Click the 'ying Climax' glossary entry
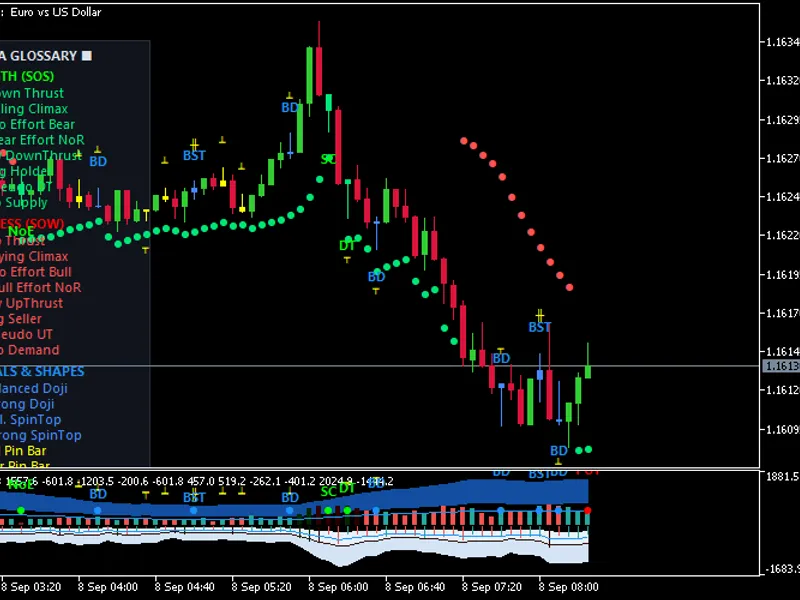This screenshot has width=800, height=600. tap(34, 256)
